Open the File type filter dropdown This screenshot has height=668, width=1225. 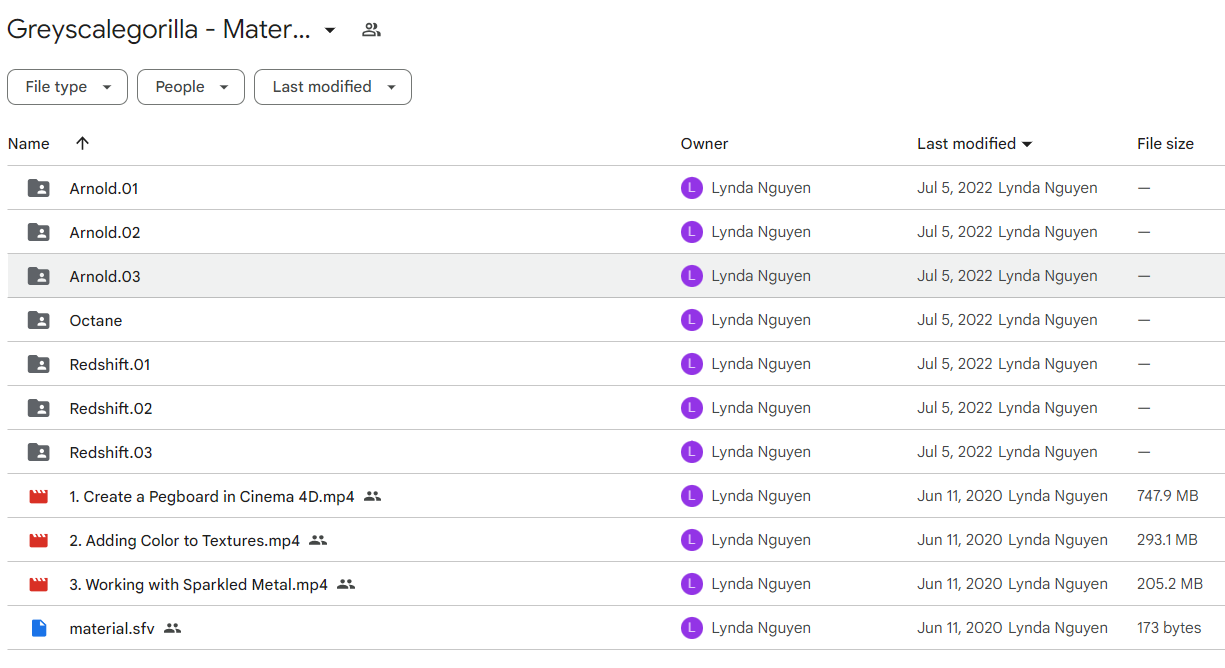67,87
